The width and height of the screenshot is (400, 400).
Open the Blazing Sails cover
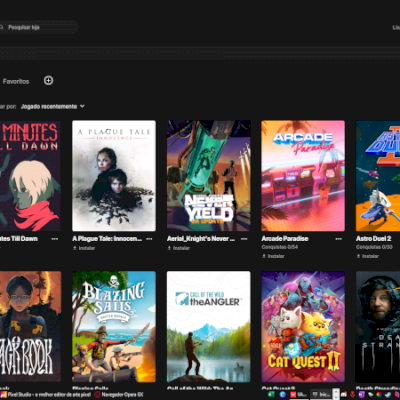pyautogui.click(x=114, y=326)
